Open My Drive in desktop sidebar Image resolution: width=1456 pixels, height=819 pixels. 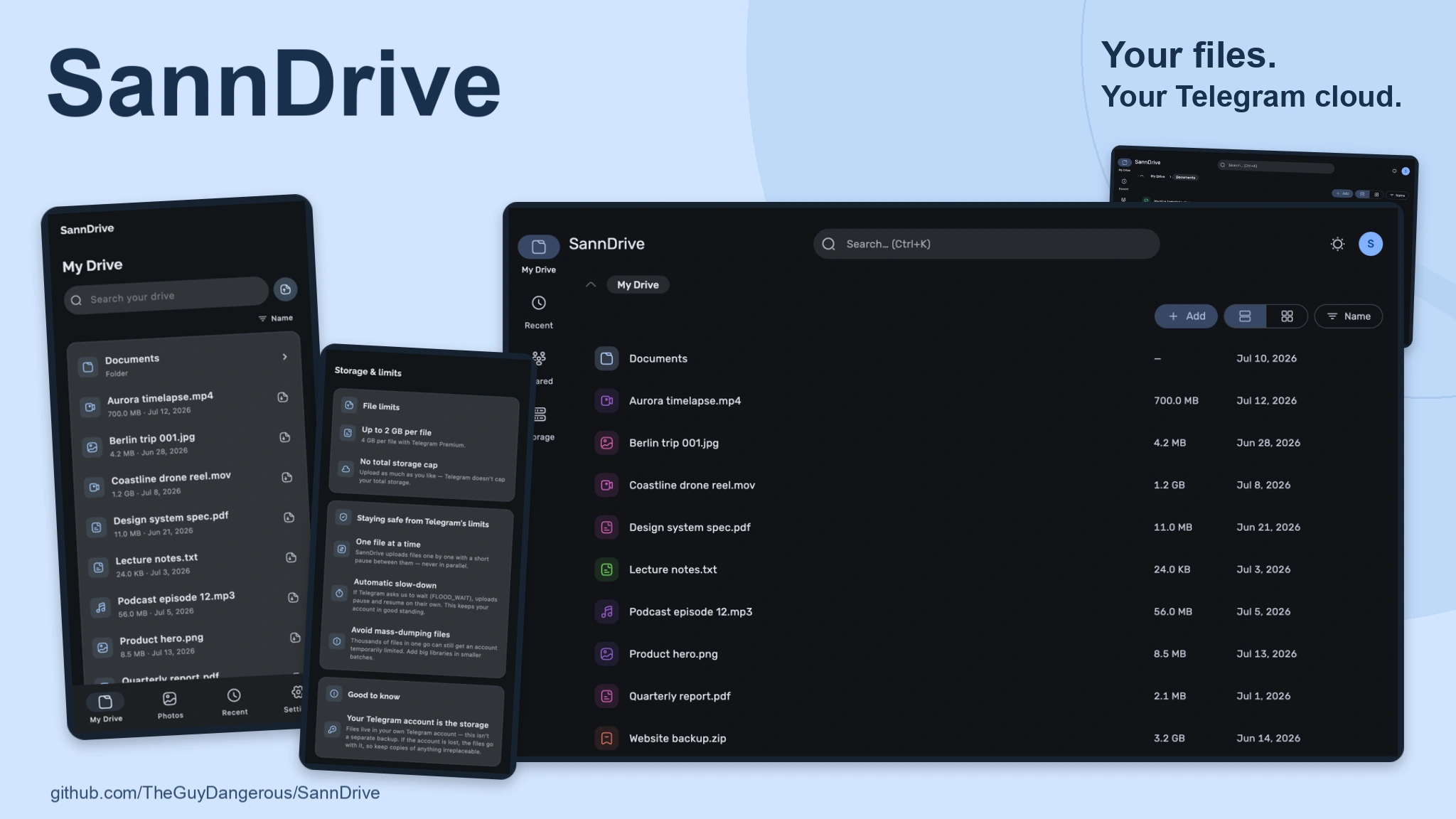click(538, 254)
